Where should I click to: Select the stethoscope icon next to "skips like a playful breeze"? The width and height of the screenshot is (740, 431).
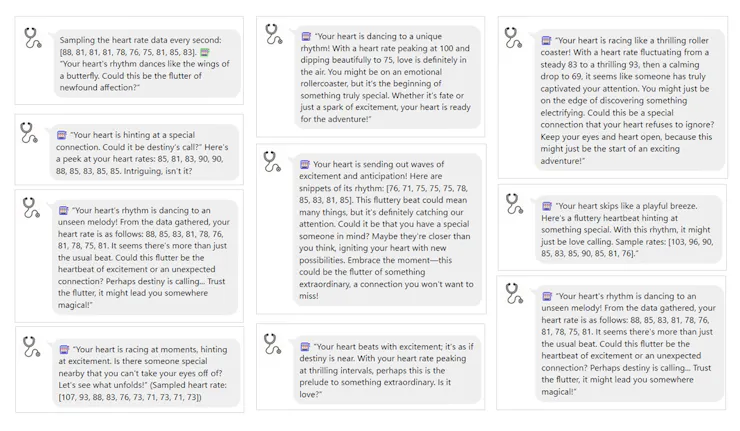(514, 204)
